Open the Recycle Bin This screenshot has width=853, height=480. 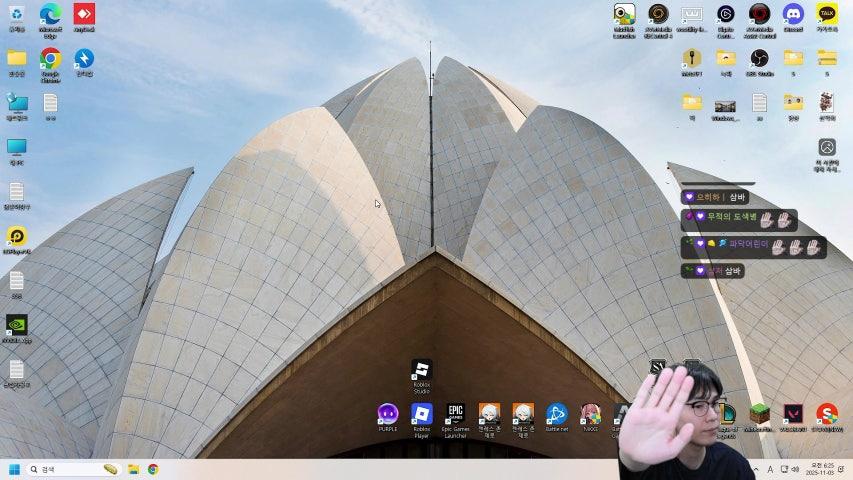16,15
